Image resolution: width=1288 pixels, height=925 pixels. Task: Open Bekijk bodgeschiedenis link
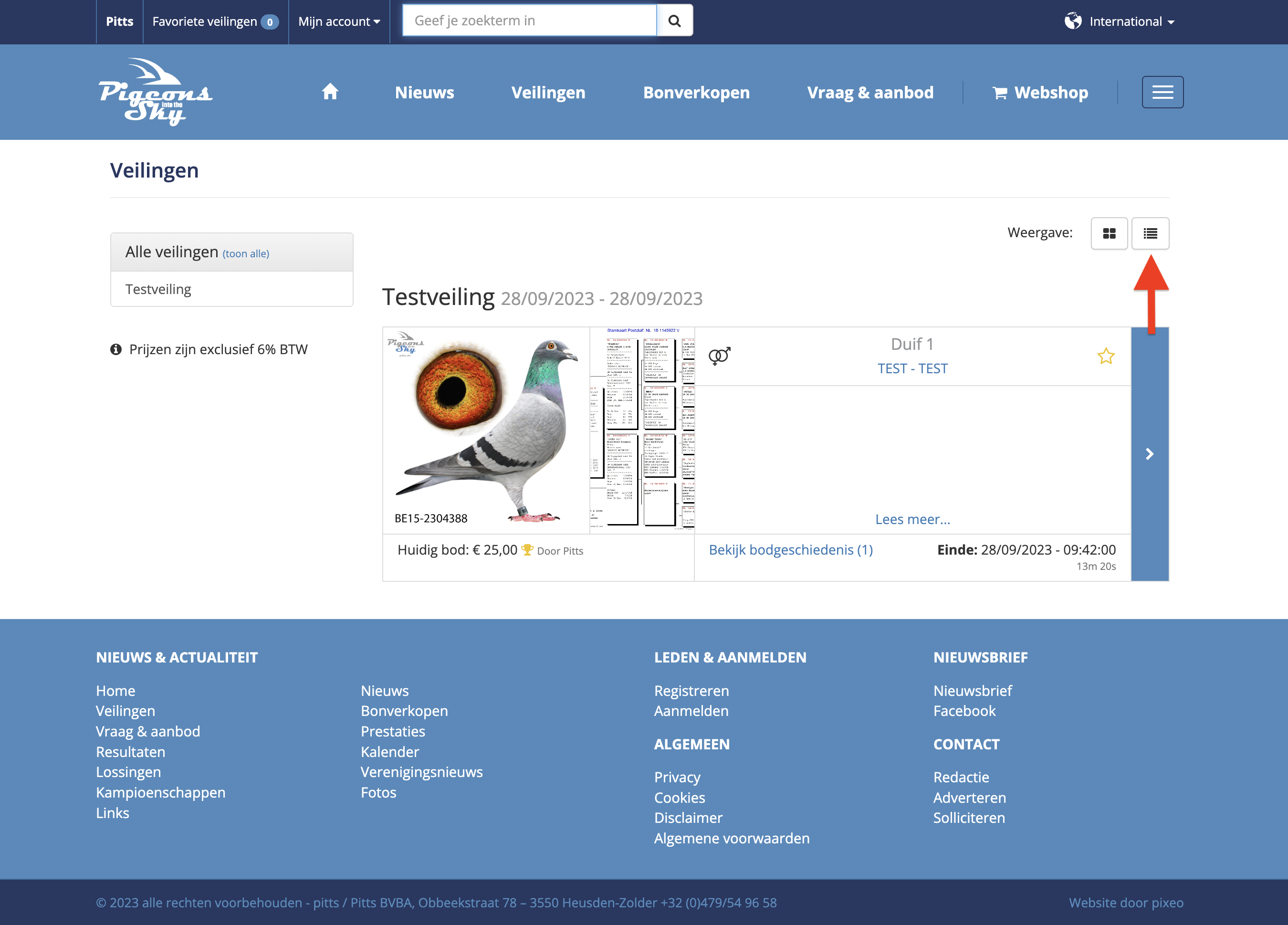coord(791,550)
